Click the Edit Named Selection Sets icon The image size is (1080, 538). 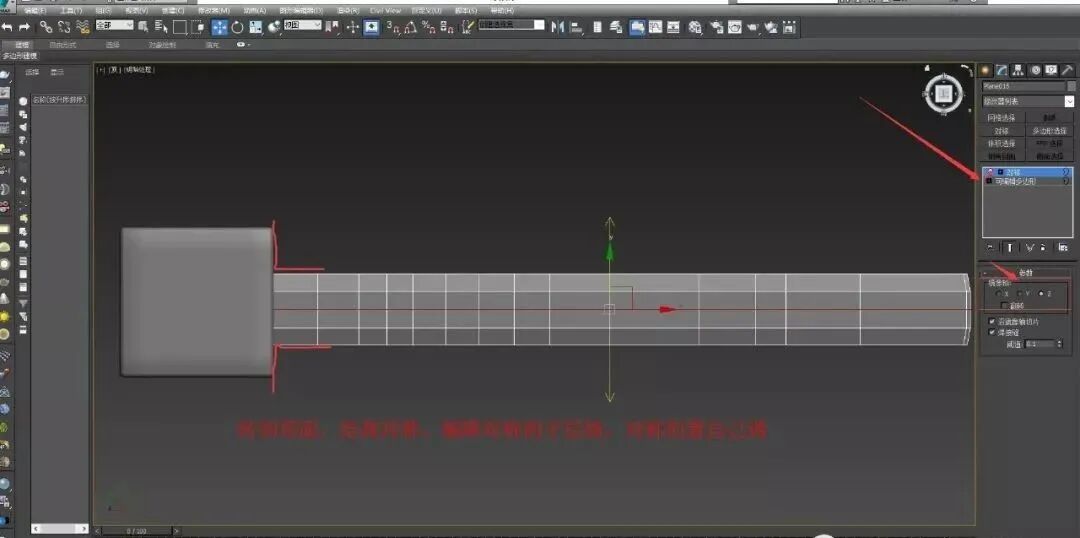point(467,27)
